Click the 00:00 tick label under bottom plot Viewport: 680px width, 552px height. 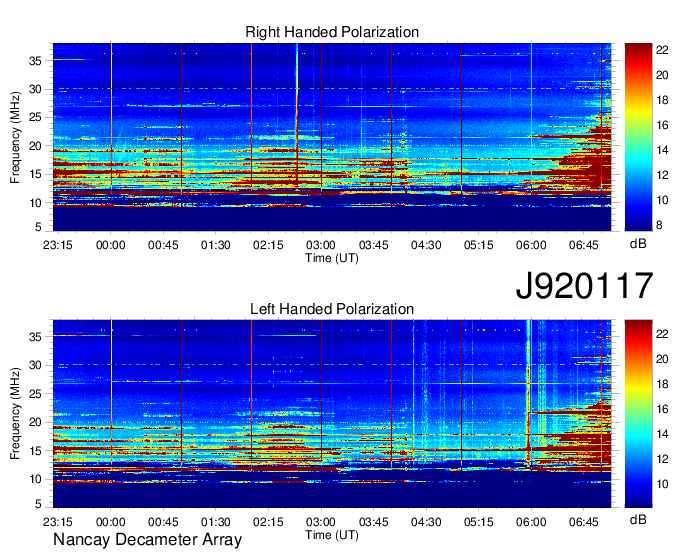click(111, 522)
